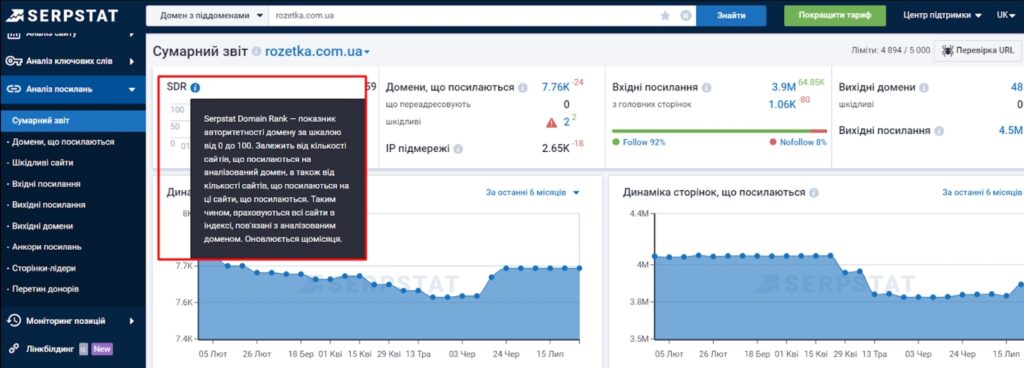Click the SDR info icon
Screen dimensions: 1024x368
point(195,87)
